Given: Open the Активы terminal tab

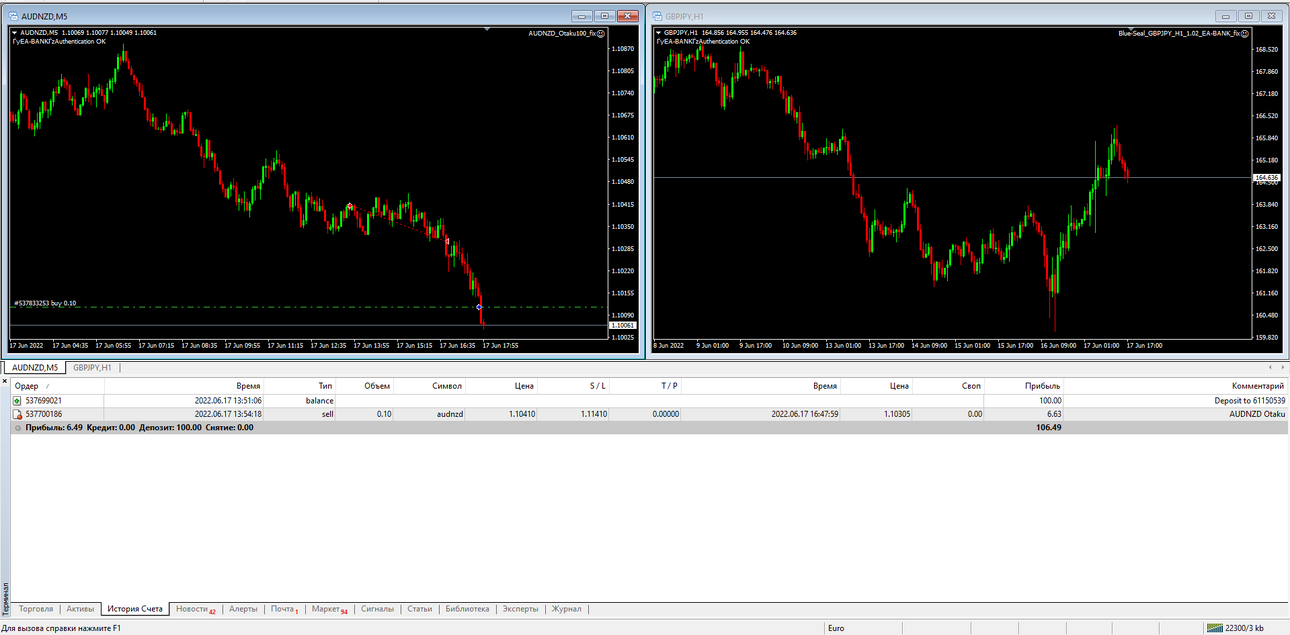Looking at the screenshot, I should click(81, 608).
